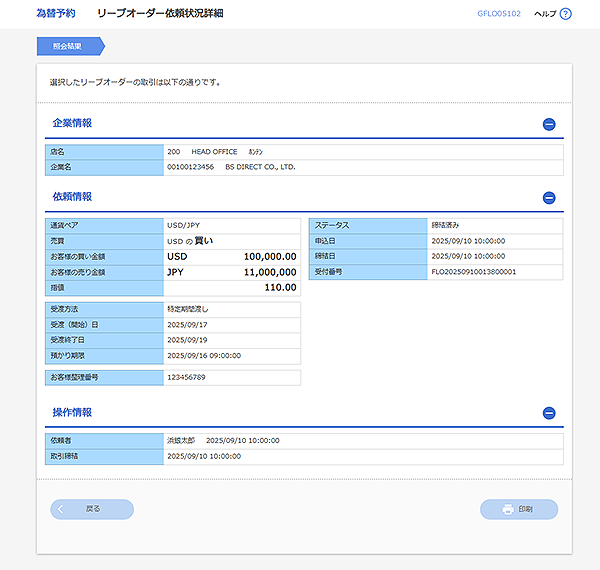Image resolution: width=600 pixels, height=570 pixels.
Task: Click the BS DIRECT CO., LTD. company name
Action: 260,167
